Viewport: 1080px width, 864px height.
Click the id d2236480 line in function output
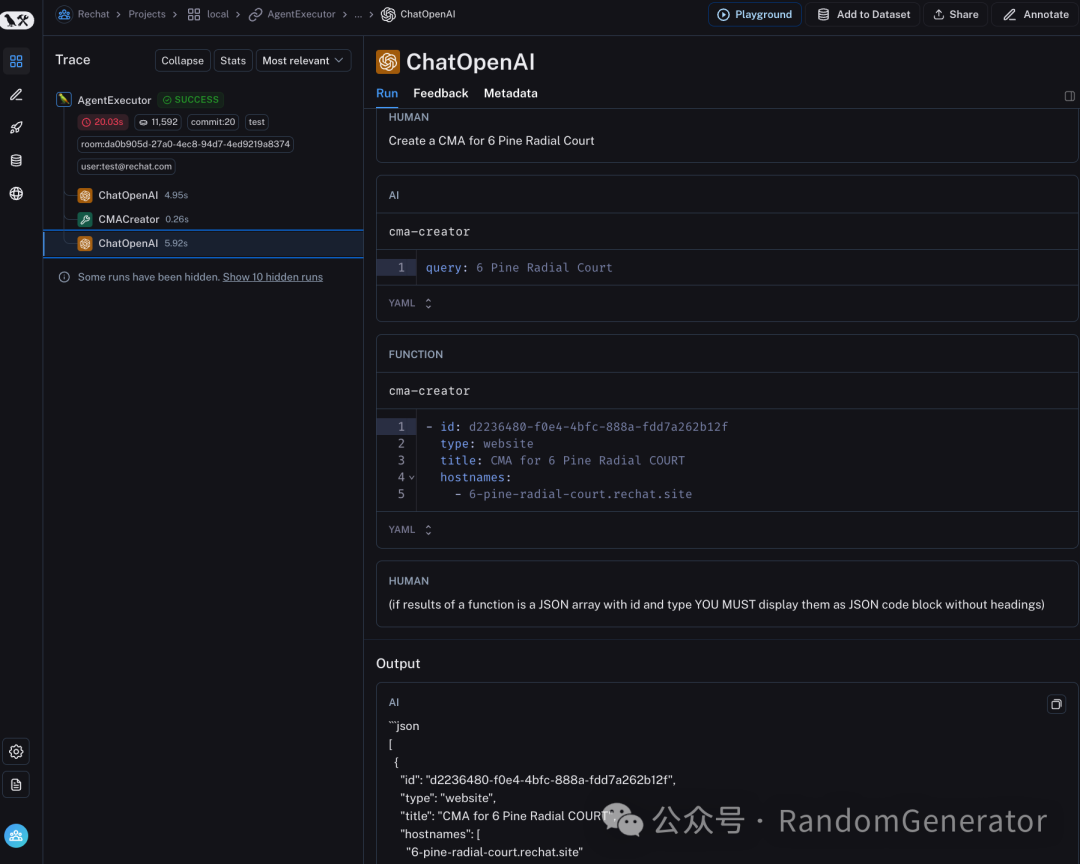[577, 426]
